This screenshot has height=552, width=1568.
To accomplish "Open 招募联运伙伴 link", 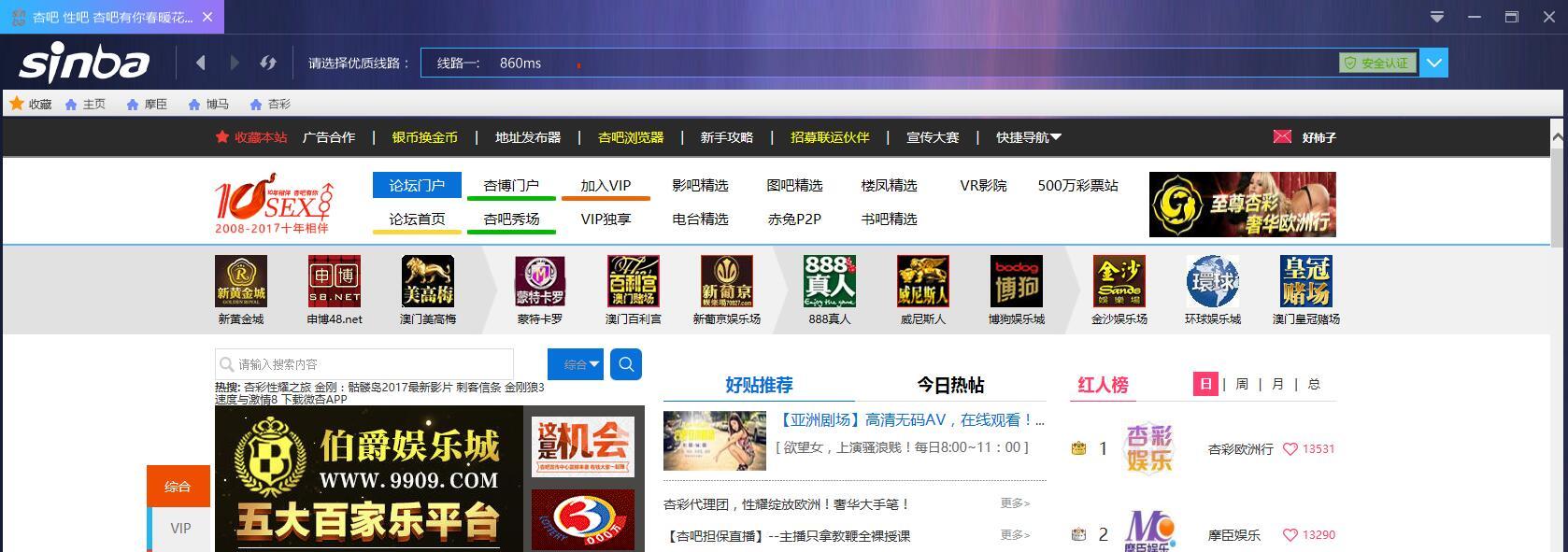I will click(830, 137).
